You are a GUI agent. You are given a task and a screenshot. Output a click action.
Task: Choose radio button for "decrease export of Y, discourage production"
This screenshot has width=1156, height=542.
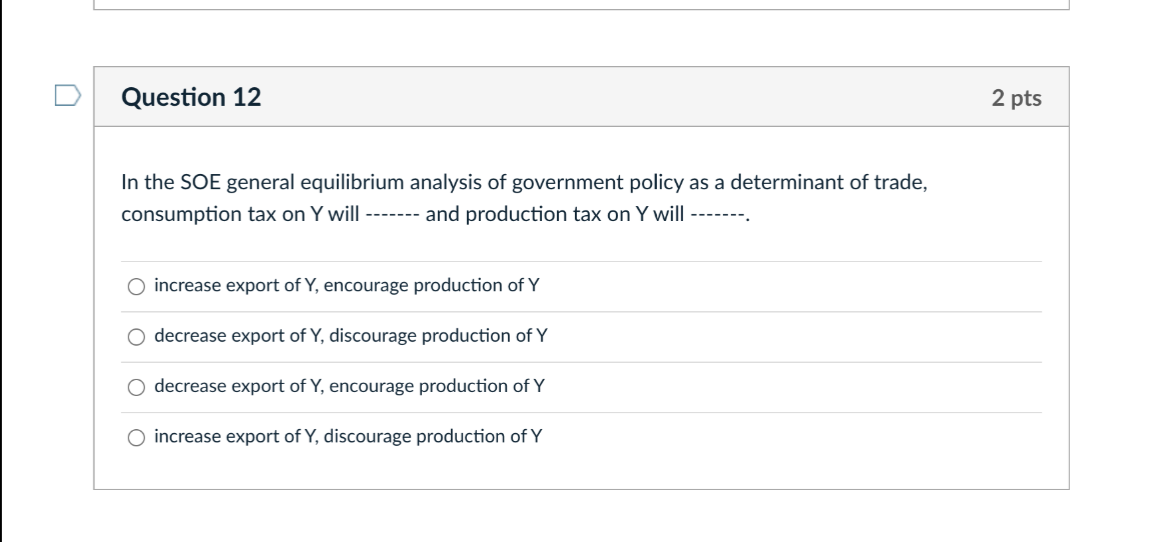coord(136,337)
